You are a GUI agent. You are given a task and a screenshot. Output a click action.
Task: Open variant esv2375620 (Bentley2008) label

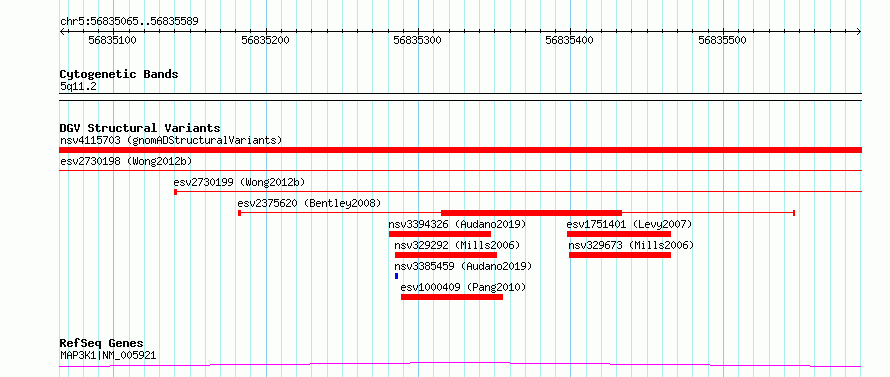309,203
